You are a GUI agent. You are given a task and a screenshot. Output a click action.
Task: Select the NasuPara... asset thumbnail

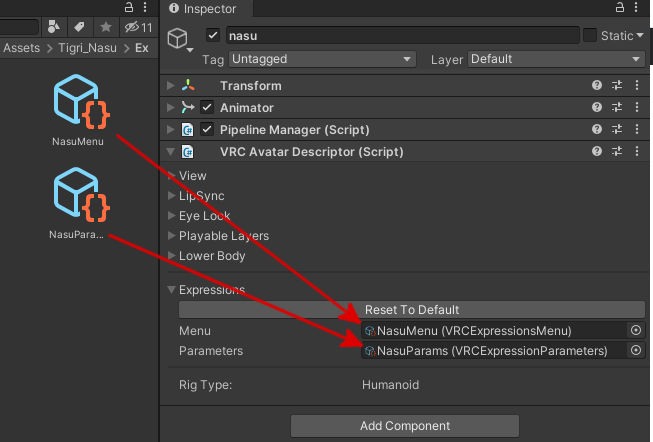(82, 195)
